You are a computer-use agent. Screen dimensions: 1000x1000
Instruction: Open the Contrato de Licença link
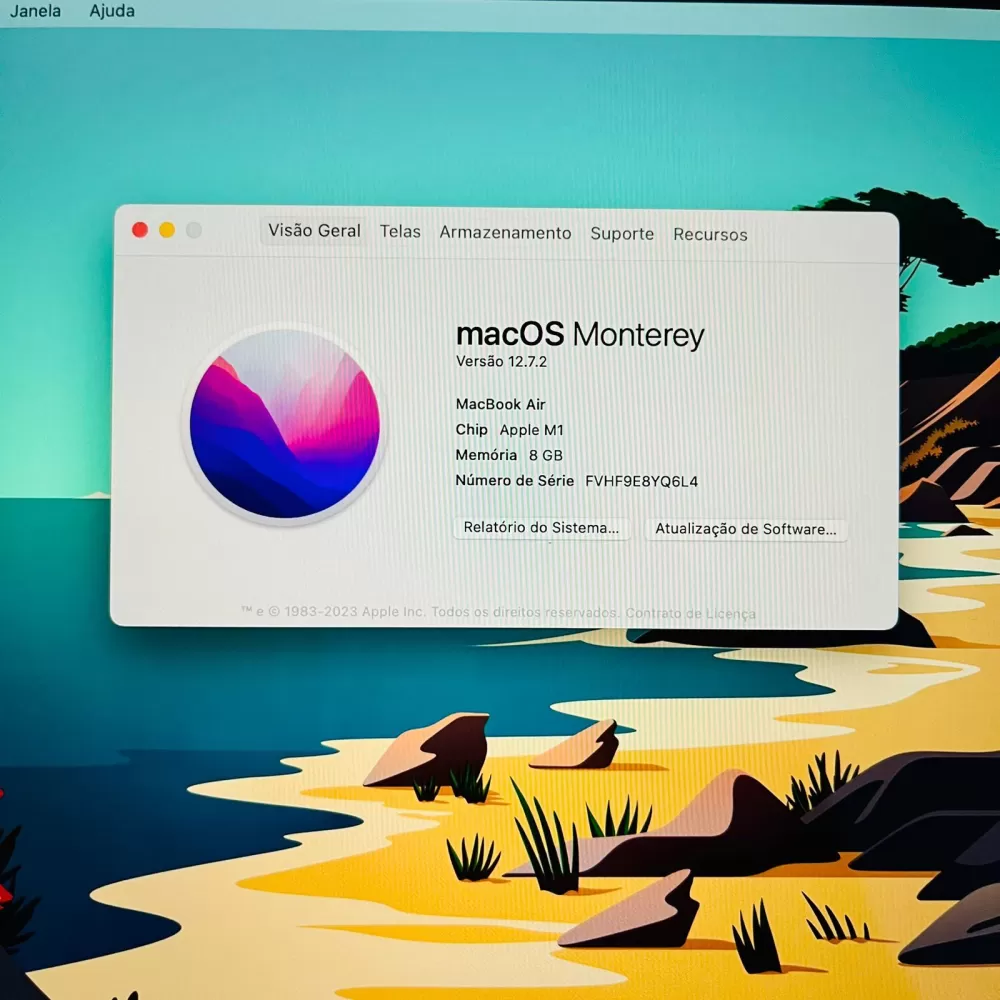click(690, 614)
